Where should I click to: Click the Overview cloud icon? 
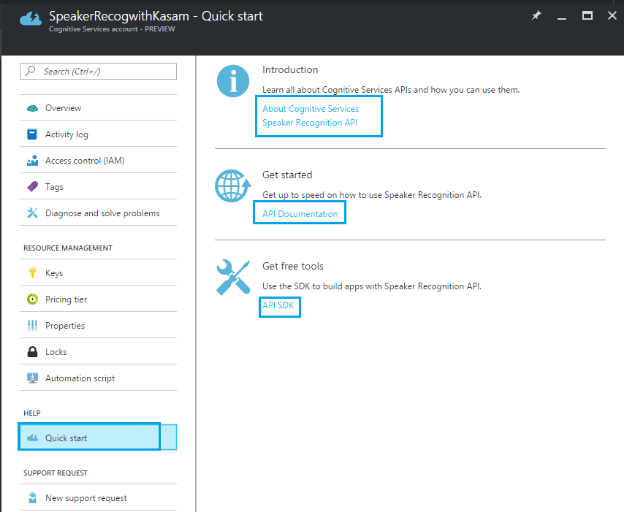pyautogui.click(x=32, y=108)
